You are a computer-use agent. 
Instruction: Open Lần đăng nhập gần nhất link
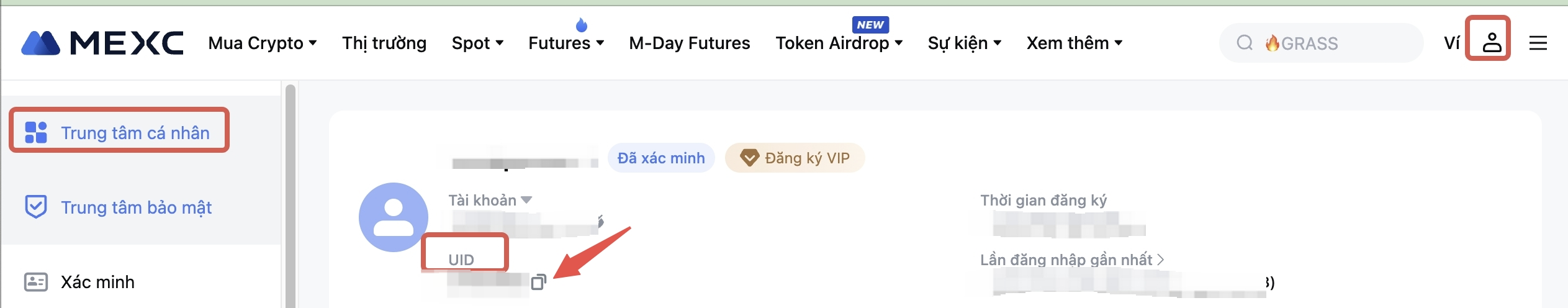[x=1071, y=260]
